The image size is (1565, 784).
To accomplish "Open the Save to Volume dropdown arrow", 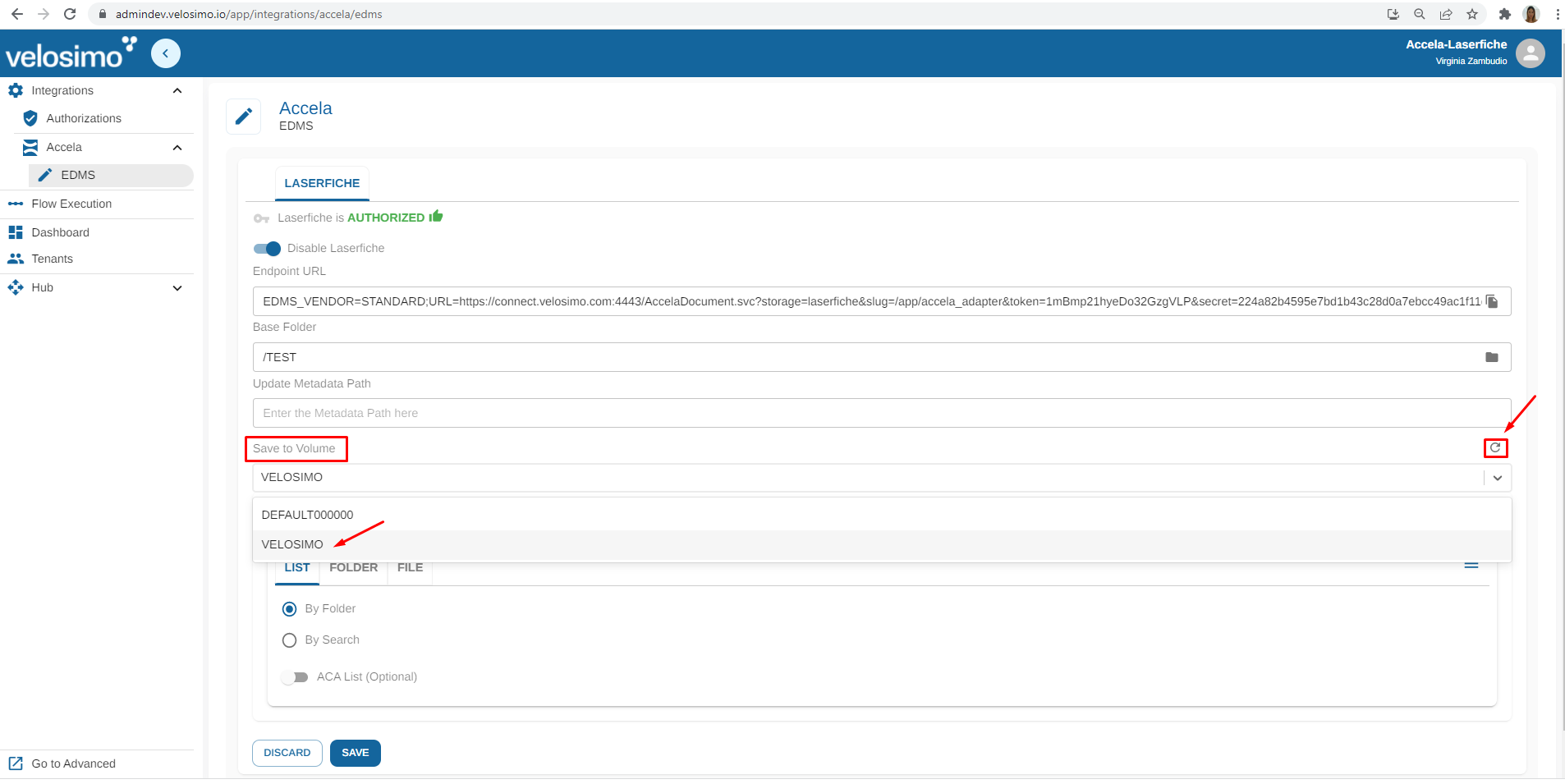I will (x=1498, y=478).
